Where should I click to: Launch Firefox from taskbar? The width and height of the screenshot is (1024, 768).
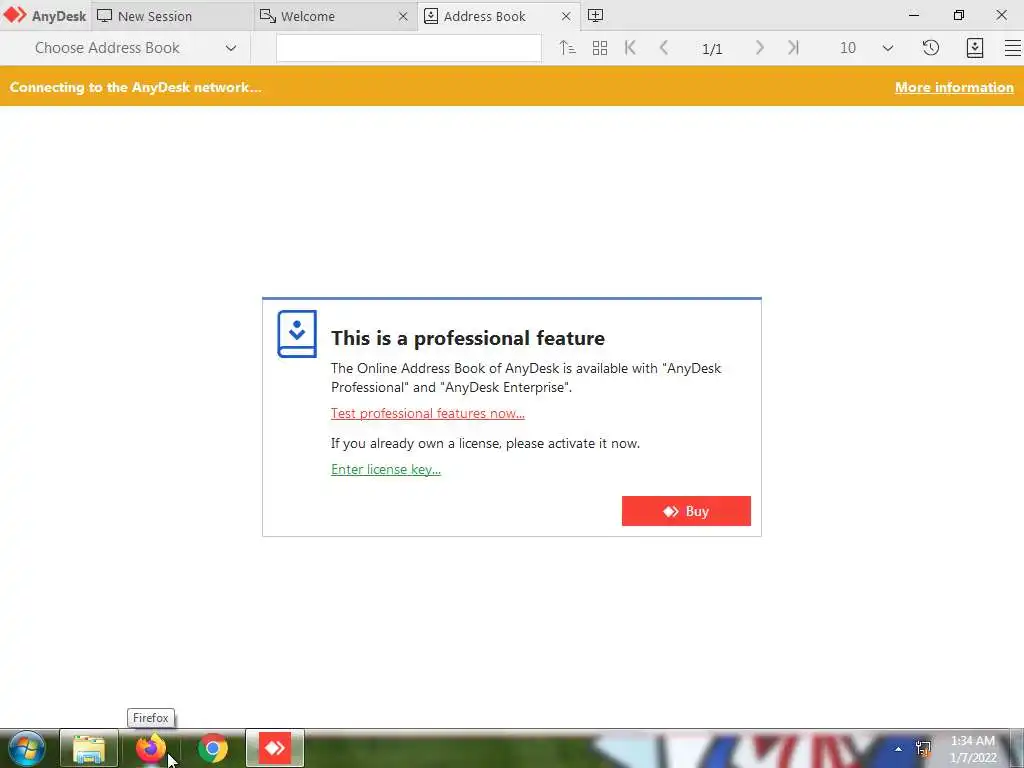pyautogui.click(x=150, y=748)
